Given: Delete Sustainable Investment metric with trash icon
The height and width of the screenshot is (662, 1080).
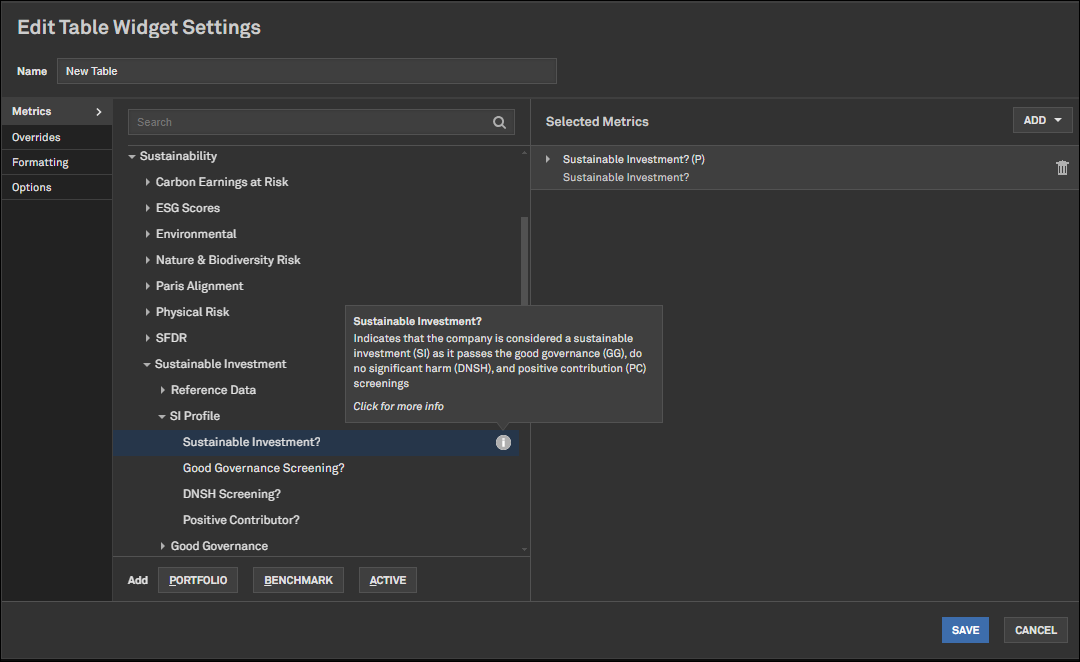Looking at the screenshot, I should (1062, 168).
